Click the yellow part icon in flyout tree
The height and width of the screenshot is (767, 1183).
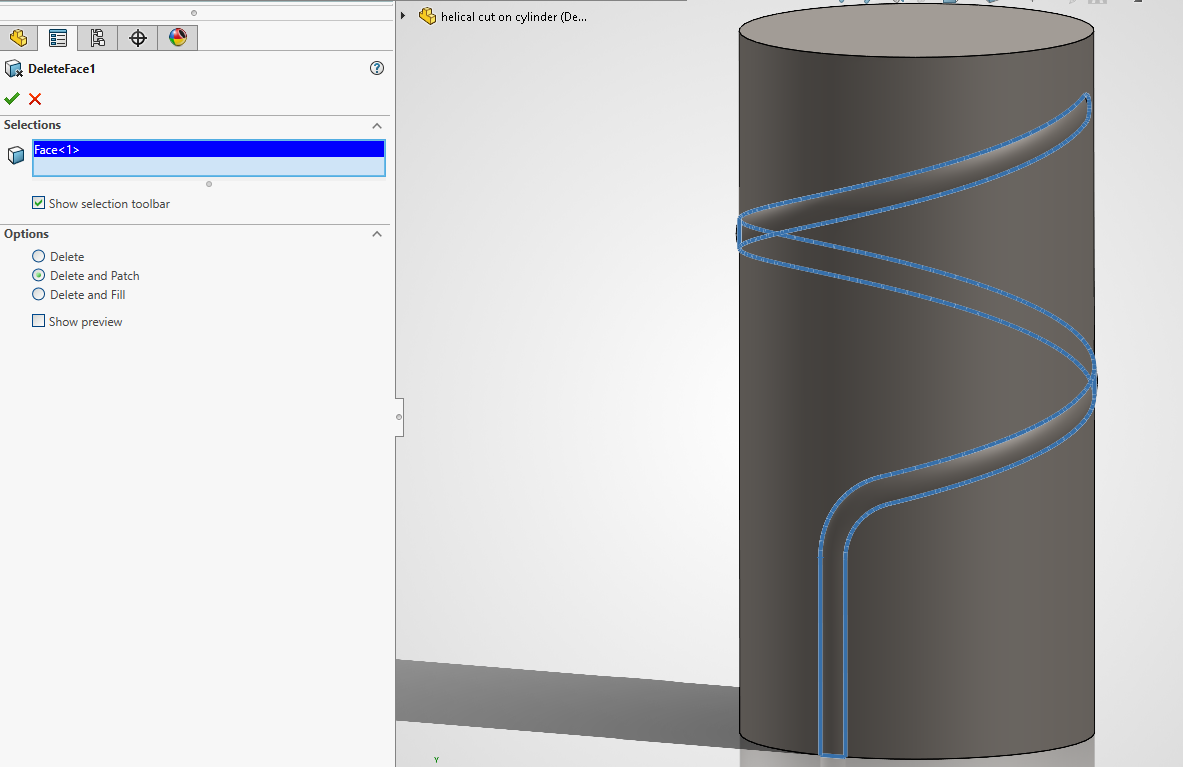point(428,16)
